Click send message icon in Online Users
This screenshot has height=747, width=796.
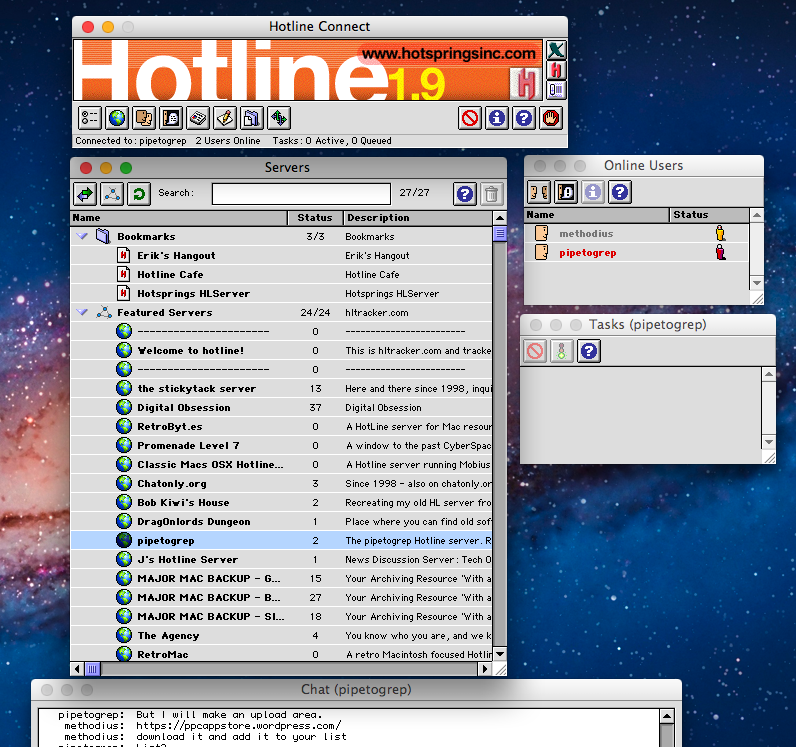tap(566, 192)
